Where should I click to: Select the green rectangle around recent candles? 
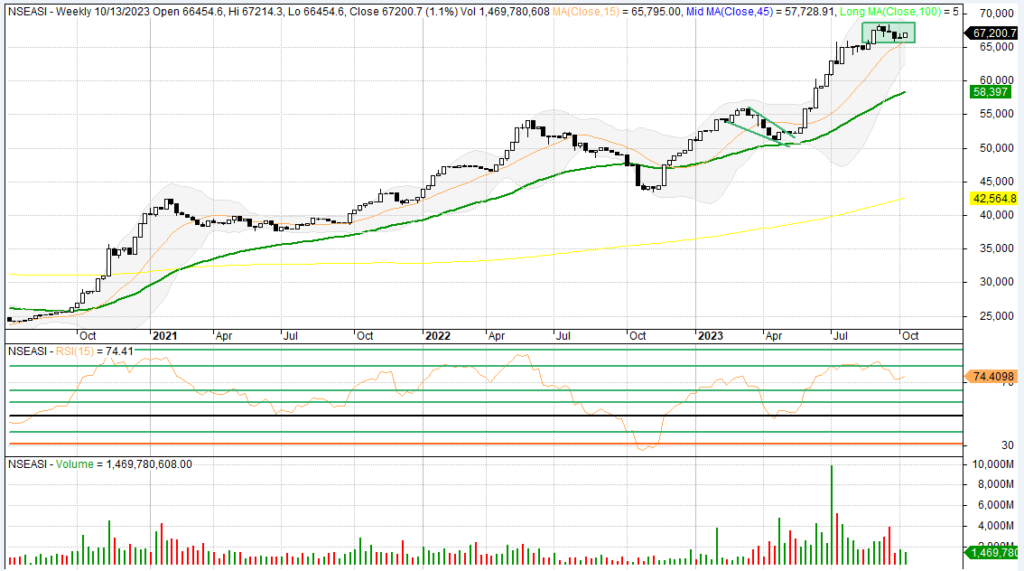(x=888, y=24)
